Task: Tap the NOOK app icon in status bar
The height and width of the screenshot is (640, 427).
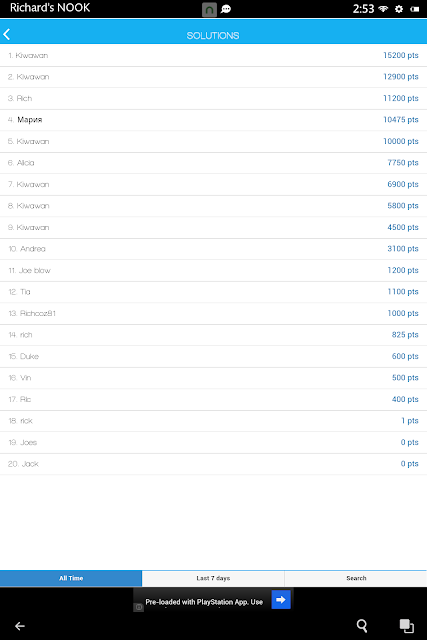Action: click(x=209, y=9)
